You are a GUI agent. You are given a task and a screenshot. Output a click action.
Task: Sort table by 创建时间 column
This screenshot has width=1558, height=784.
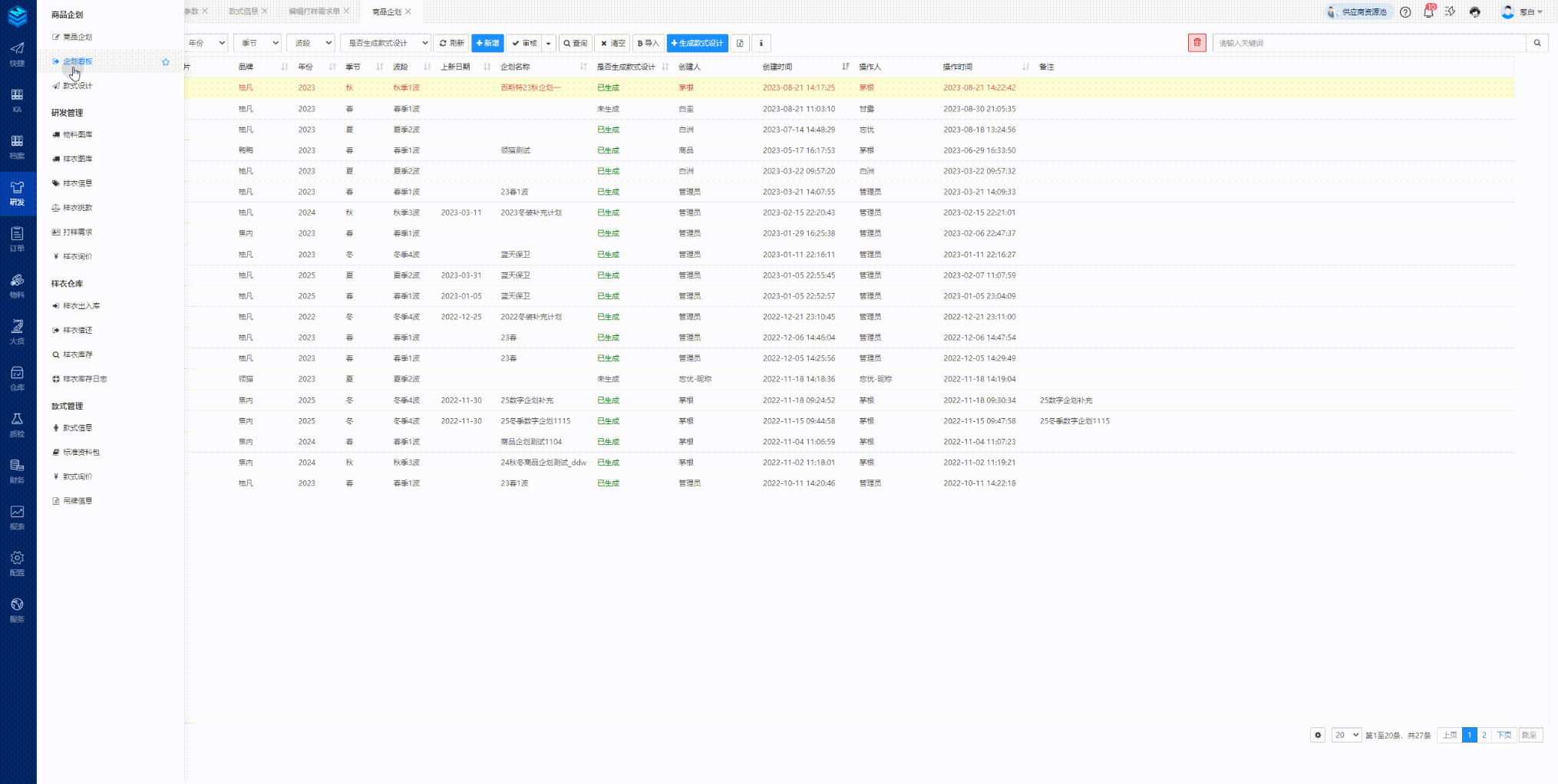(x=845, y=67)
